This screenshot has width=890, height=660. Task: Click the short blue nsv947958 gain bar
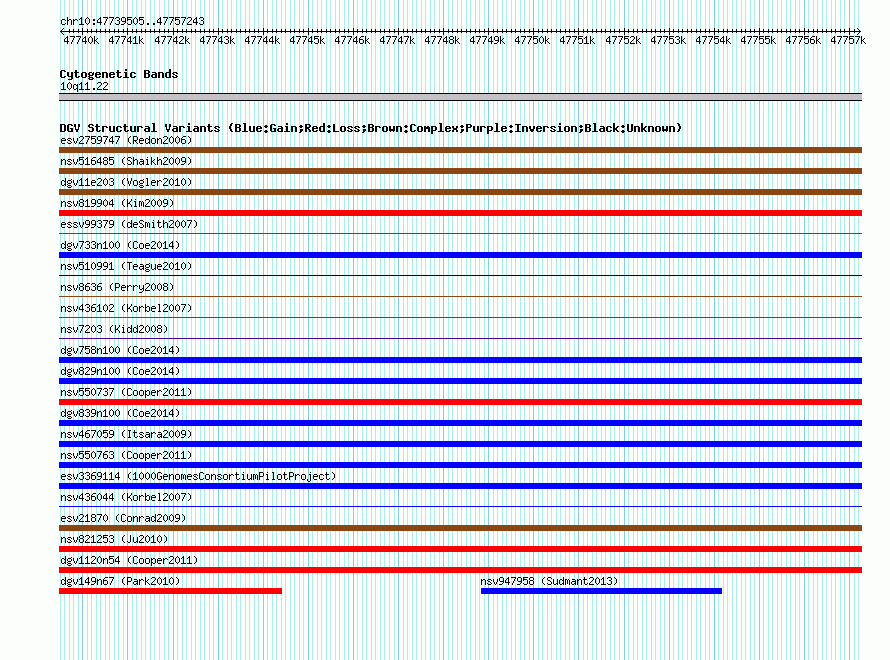pyautogui.click(x=601, y=591)
